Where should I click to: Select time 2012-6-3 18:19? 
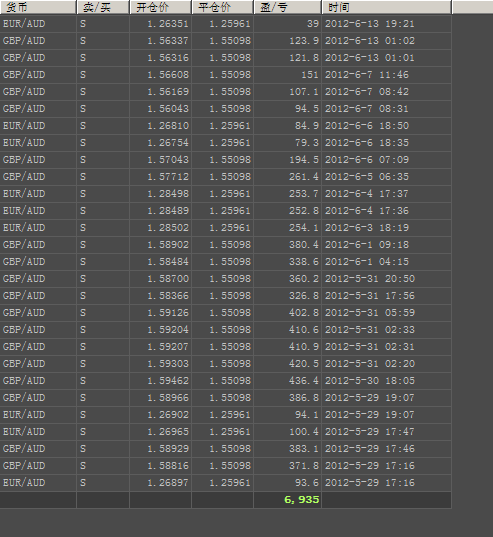tap(367, 228)
